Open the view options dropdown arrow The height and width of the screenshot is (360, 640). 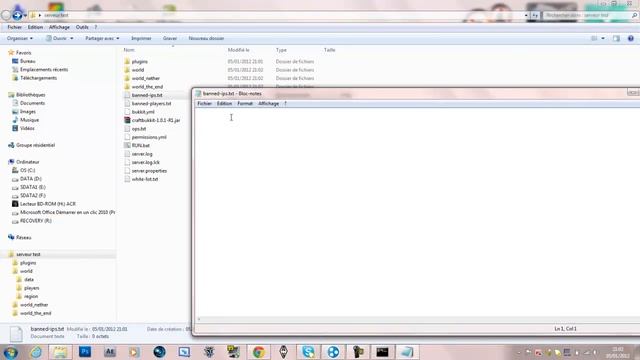tap(603, 38)
